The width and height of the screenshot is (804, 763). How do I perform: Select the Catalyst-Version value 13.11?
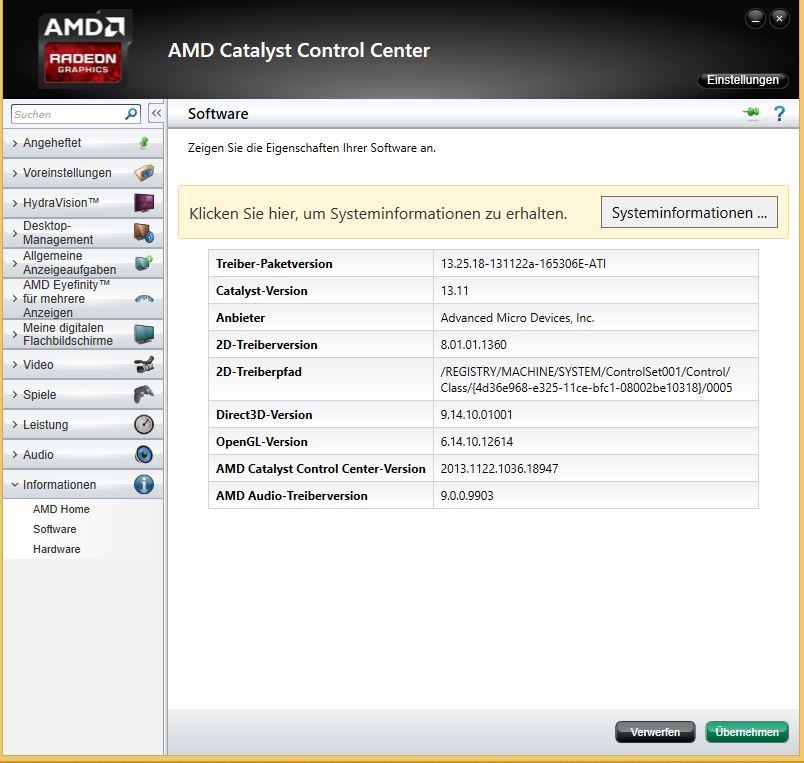tap(454, 291)
